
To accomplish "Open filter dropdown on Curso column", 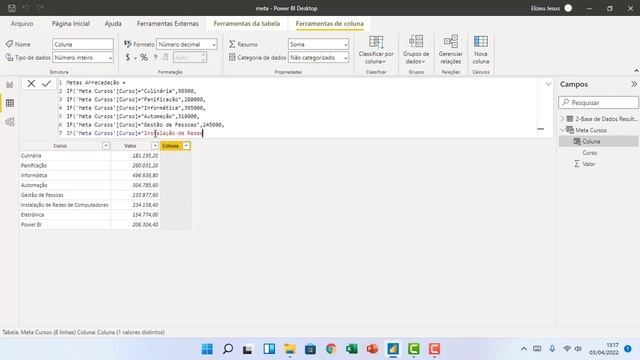I will point(106,146).
